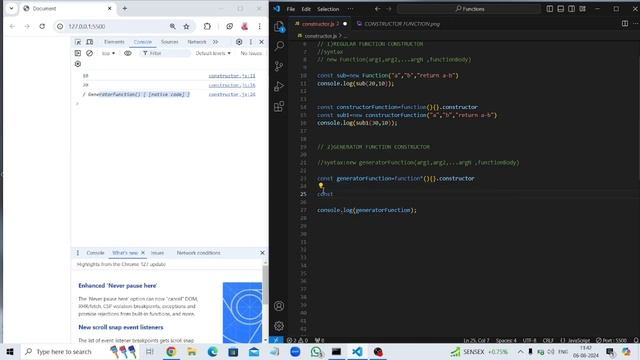This screenshot has width=640, height=360.
Task: Open the VS Code Manage gear
Action: point(279,326)
